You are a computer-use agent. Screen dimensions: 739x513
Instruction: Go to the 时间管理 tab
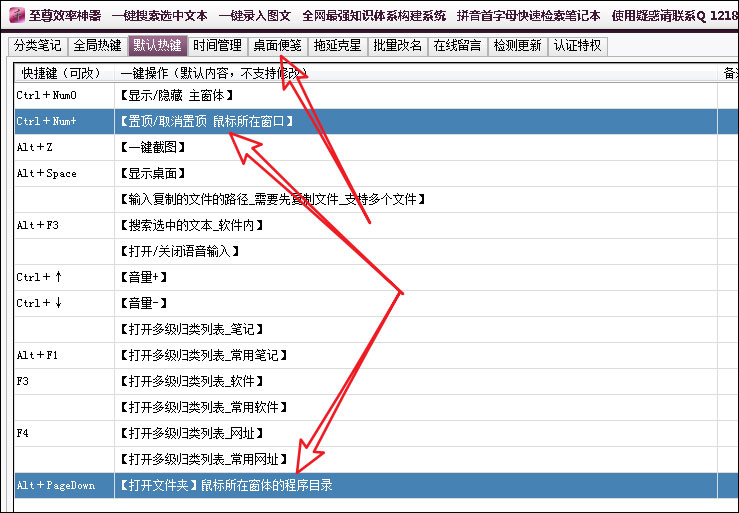click(x=217, y=45)
